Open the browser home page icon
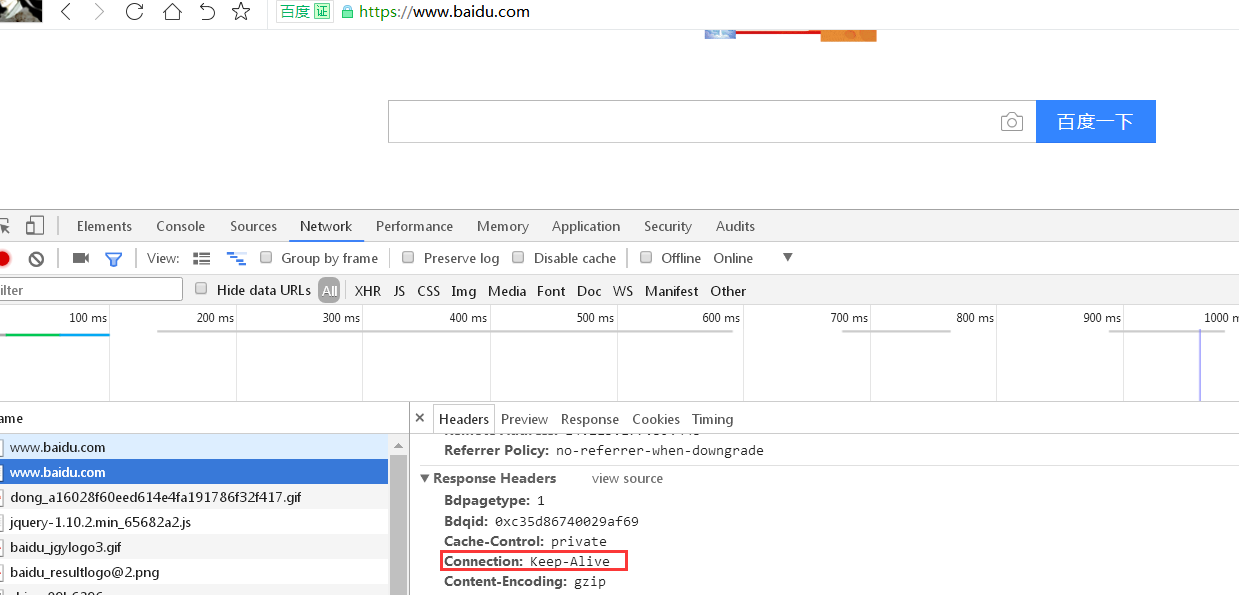Image resolution: width=1239 pixels, height=595 pixels. [172, 12]
